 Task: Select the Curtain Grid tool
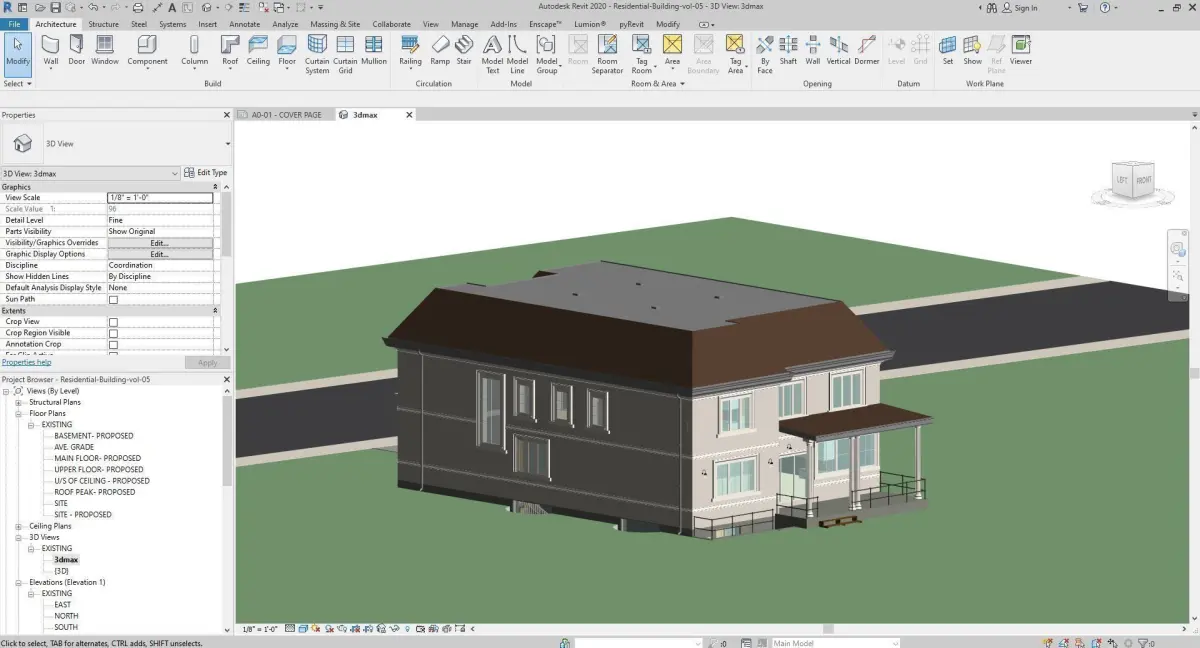(345, 54)
